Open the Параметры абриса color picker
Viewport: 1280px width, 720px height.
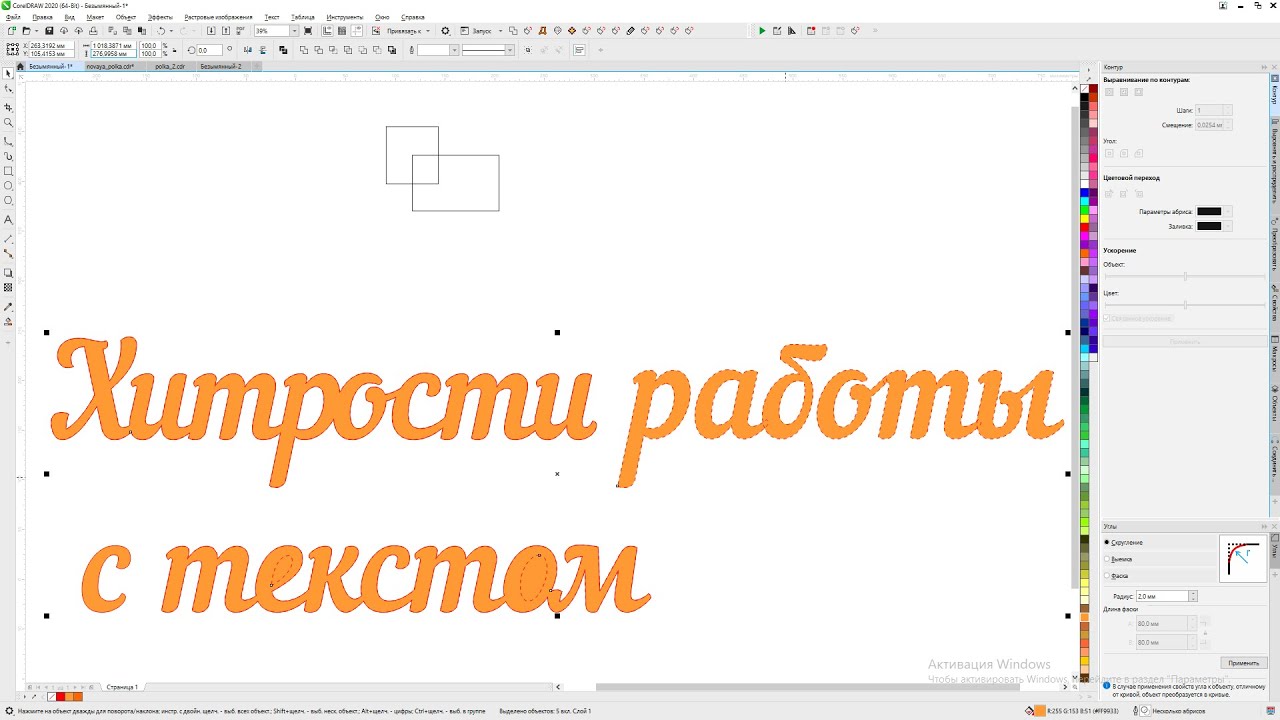1214,211
